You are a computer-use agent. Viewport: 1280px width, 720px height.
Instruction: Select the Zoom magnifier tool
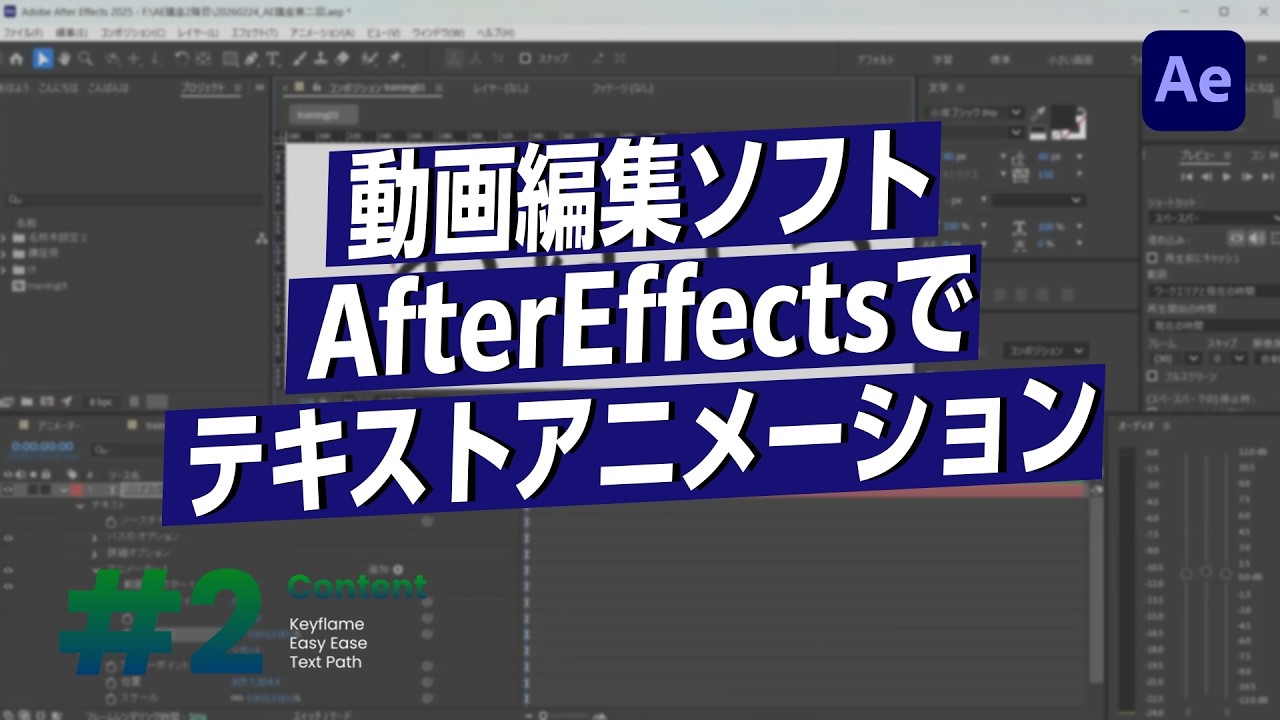[86, 58]
